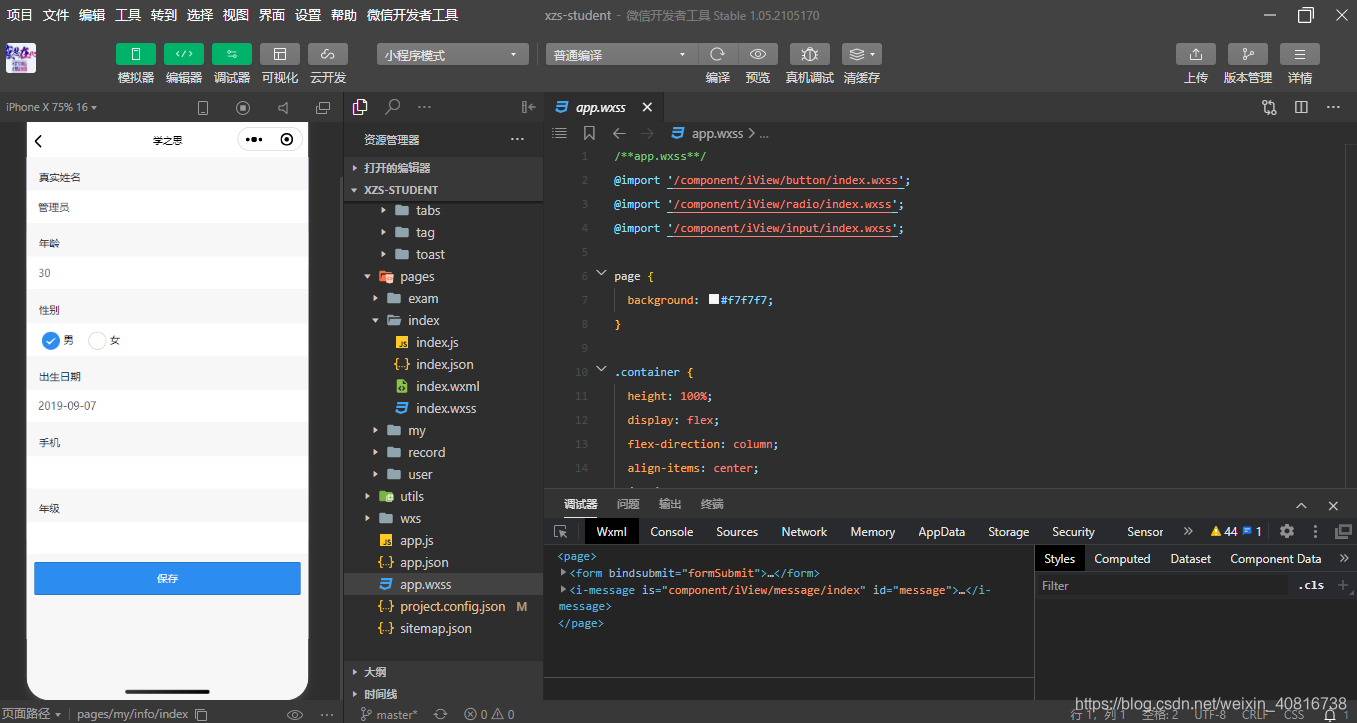Open the Visualization (可视化) tool

pos(280,54)
